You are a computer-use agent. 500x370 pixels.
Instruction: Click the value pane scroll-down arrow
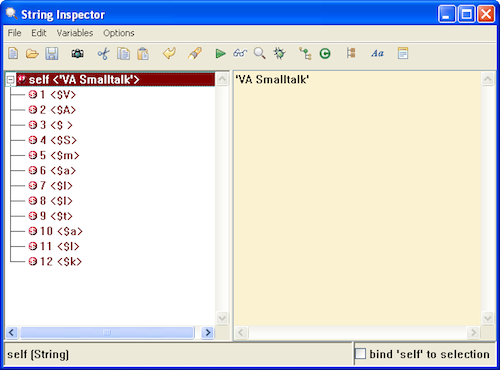(487, 318)
